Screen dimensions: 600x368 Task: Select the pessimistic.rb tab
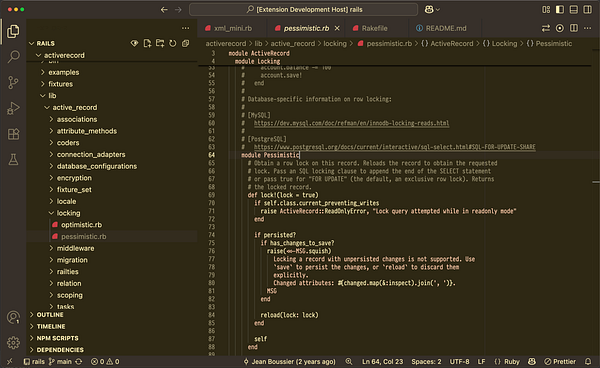(x=306, y=28)
